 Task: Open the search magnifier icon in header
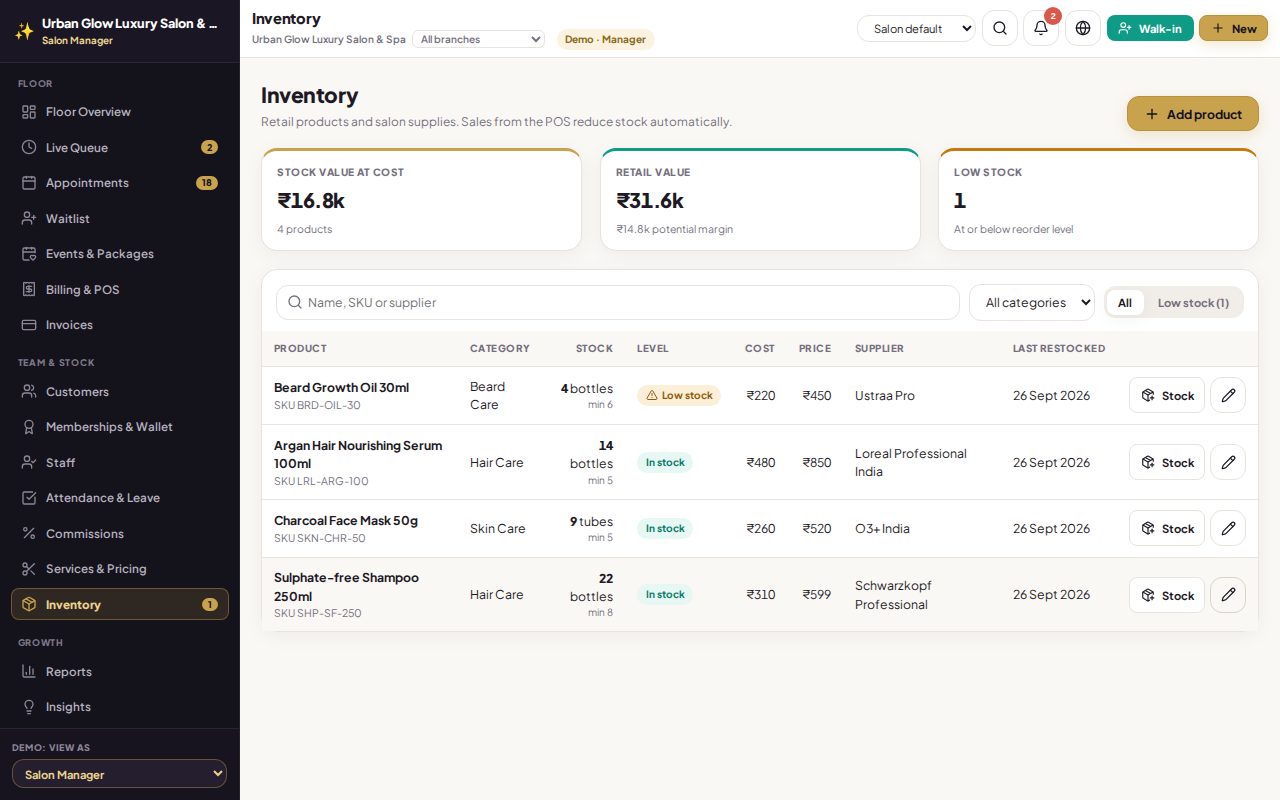click(1000, 28)
